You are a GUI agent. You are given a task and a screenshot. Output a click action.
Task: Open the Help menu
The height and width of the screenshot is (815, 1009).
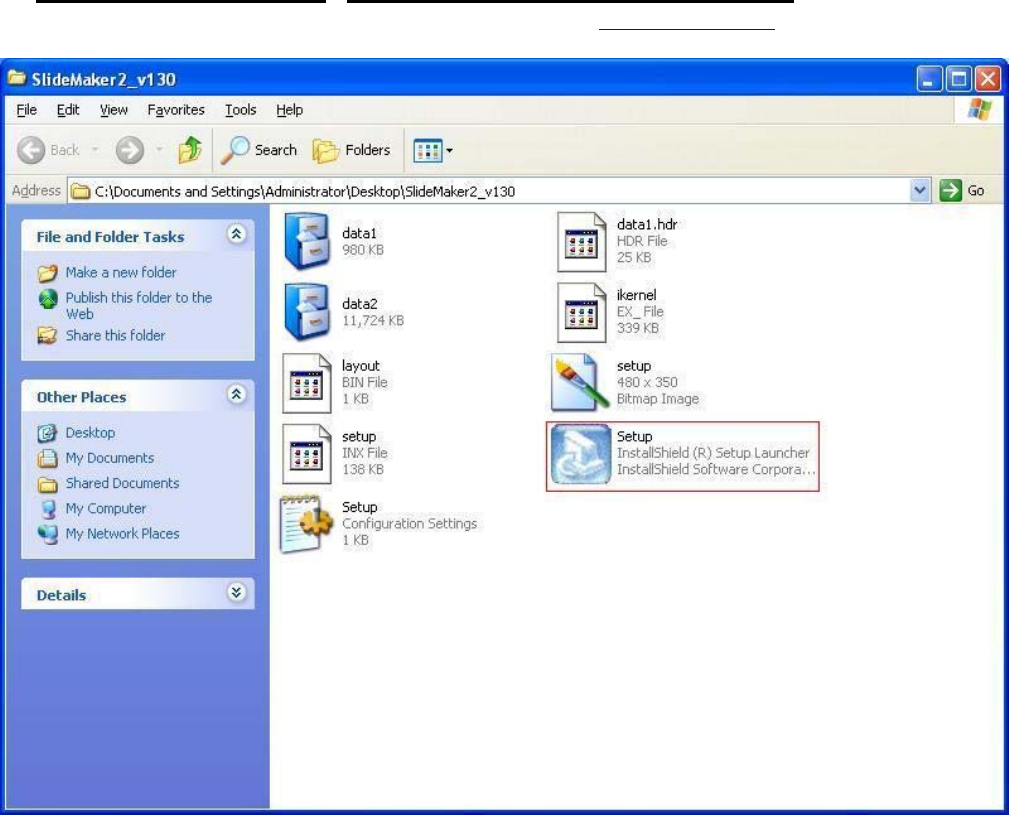coord(289,110)
